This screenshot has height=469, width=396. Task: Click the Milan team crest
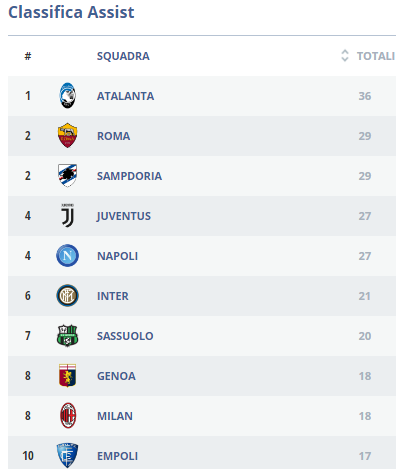pyautogui.click(x=68, y=416)
